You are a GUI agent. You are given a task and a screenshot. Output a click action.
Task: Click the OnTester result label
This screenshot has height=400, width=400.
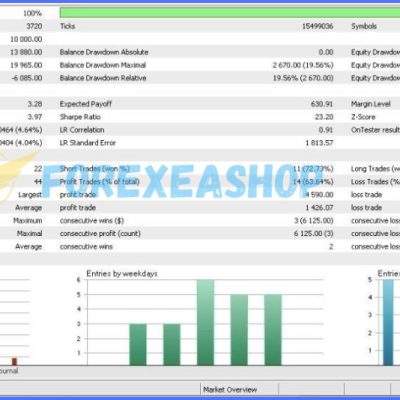pos(375,130)
